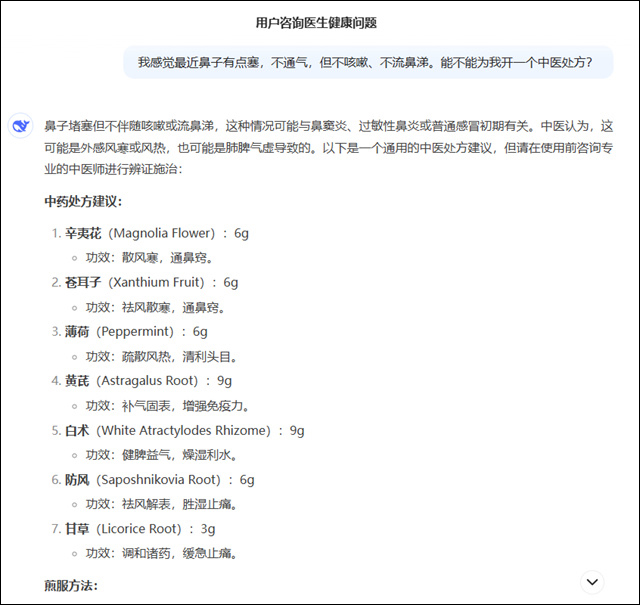
Task: Click the text 功效：祛风解表，胜湿止痛
Action: coord(161,504)
